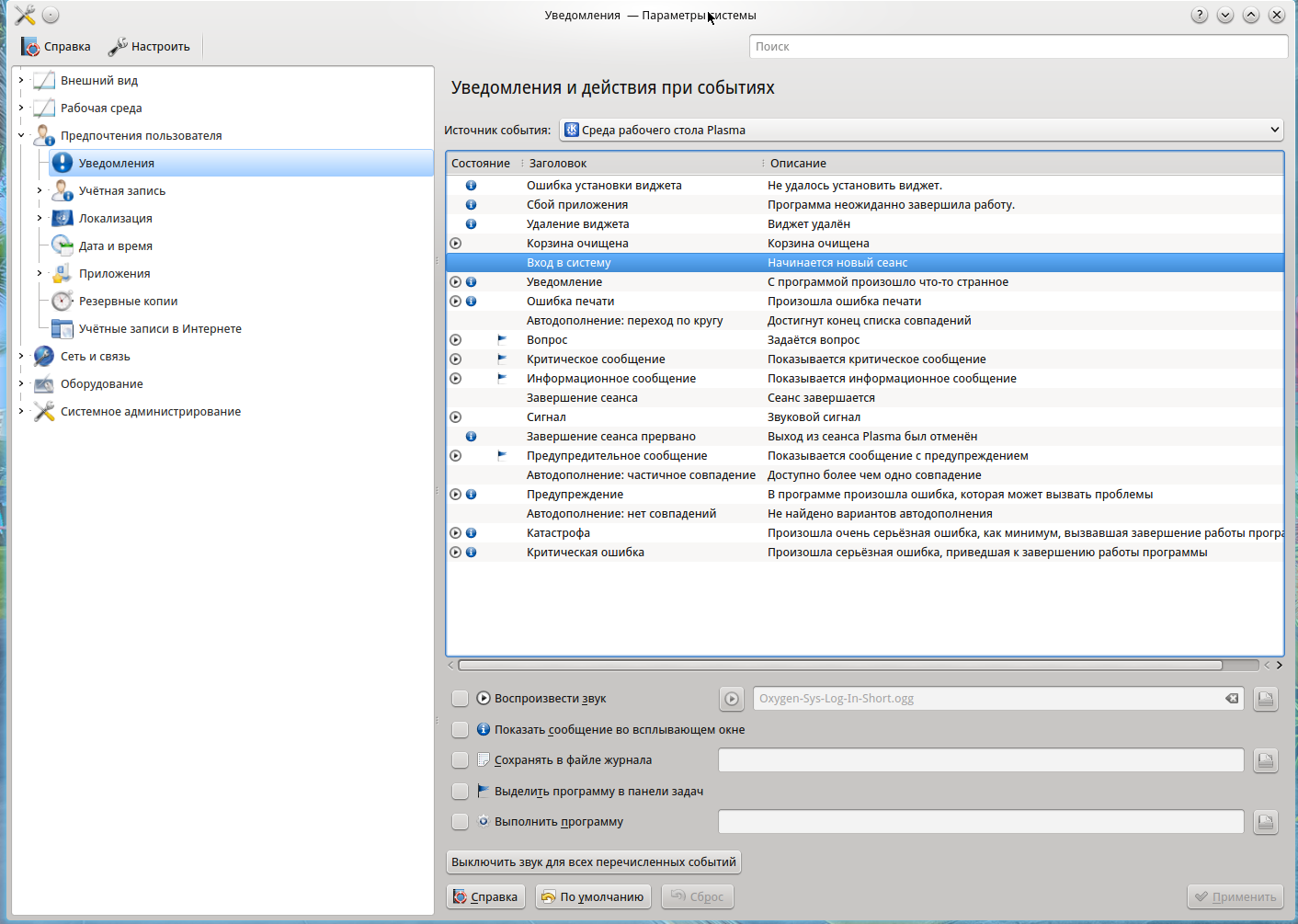The height and width of the screenshot is (924, 1298).
Task: Expand the Приложения subtree
Action: 40,274
